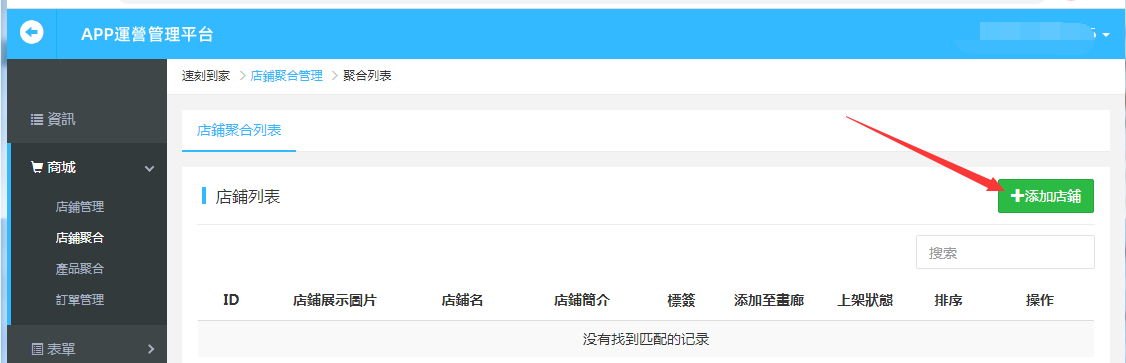Follow the 店鋪聚合管理 breadcrumb link
The height and width of the screenshot is (363, 1126).
point(287,75)
